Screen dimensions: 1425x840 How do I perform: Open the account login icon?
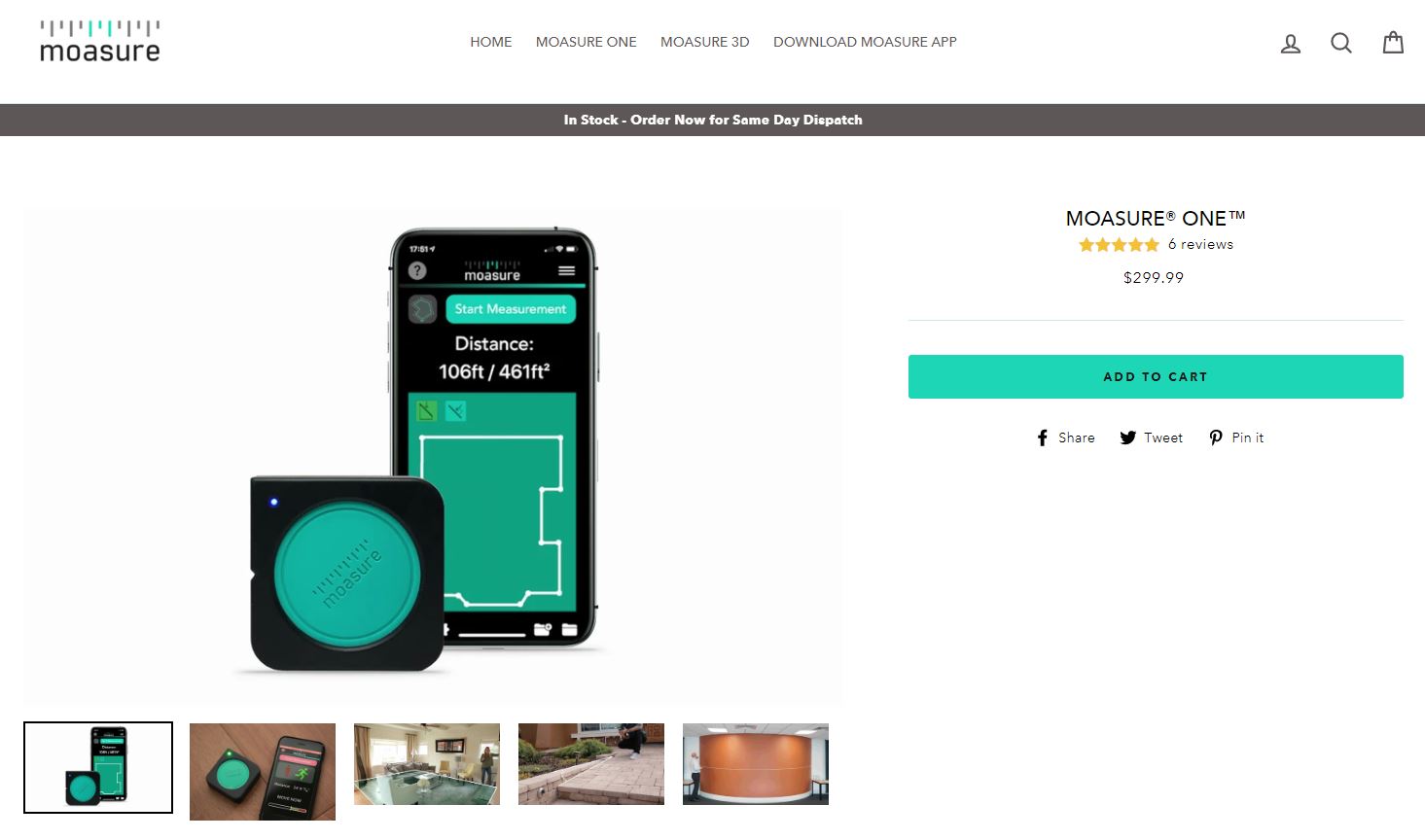point(1291,43)
